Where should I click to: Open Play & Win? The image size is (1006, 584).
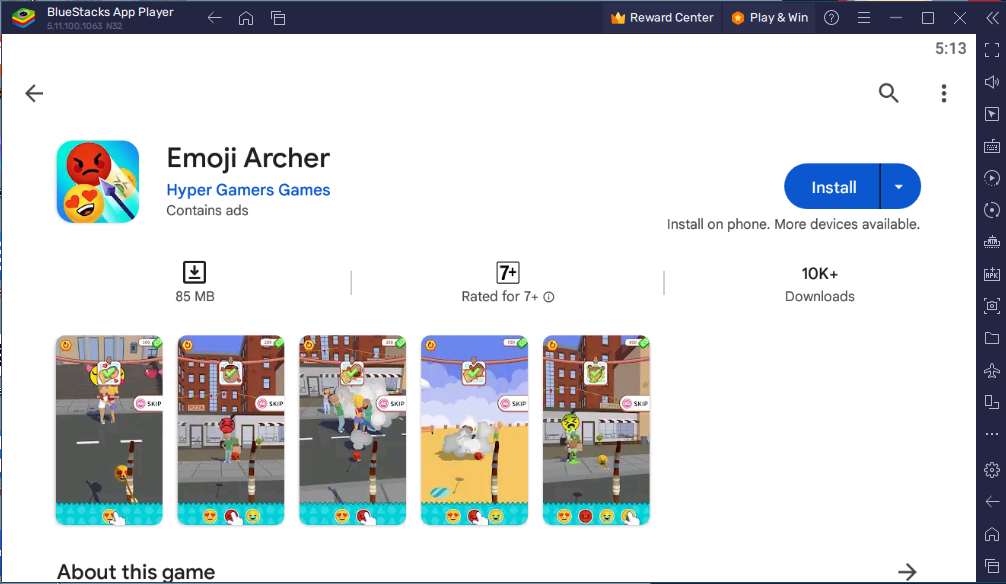[x=769, y=18]
